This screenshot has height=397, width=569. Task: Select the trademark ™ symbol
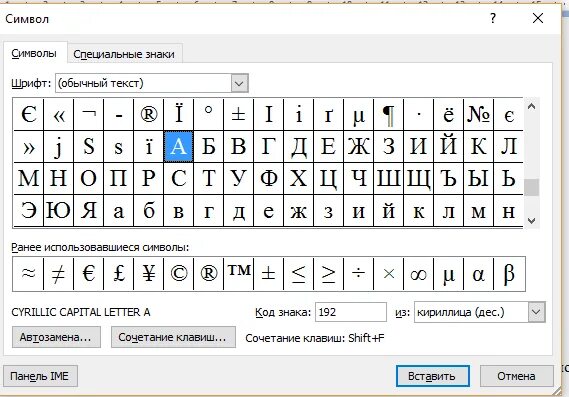coord(239,274)
